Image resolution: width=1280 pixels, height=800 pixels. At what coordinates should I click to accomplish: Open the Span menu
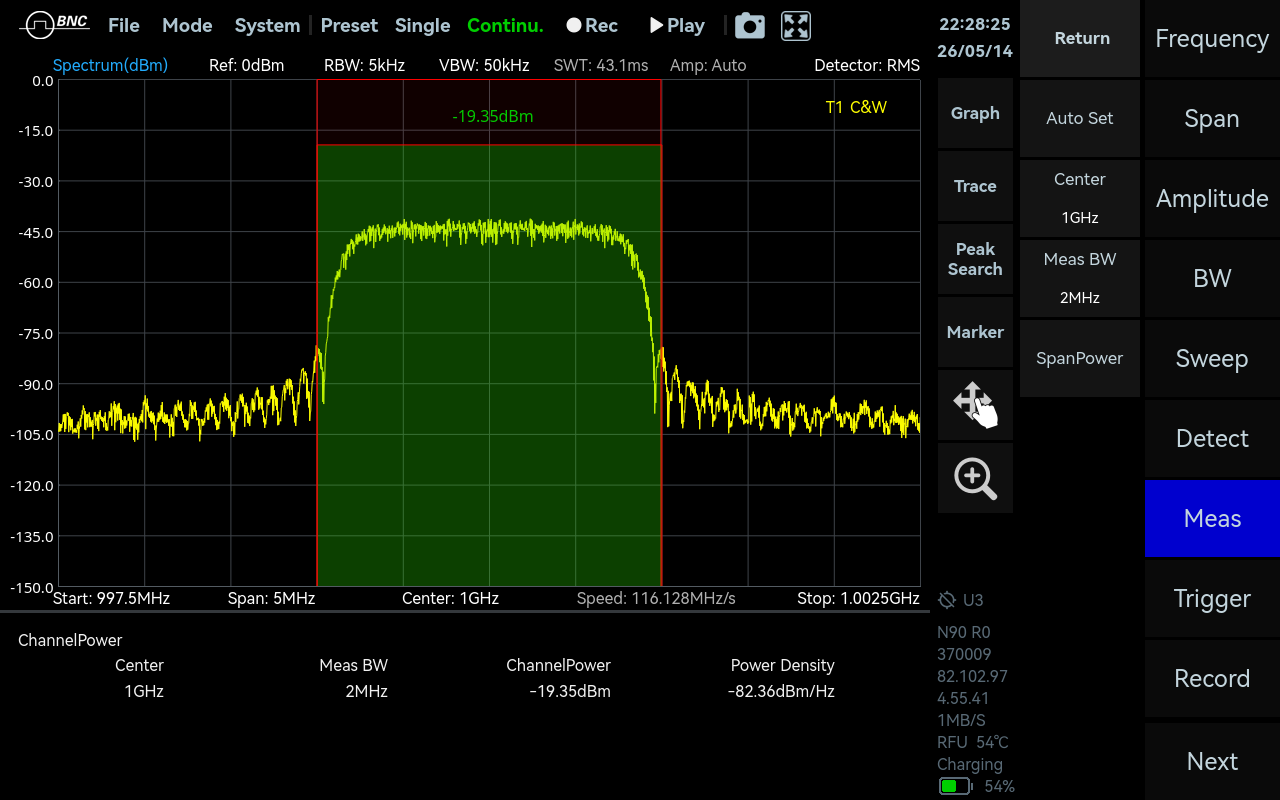tap(1212, 118)
